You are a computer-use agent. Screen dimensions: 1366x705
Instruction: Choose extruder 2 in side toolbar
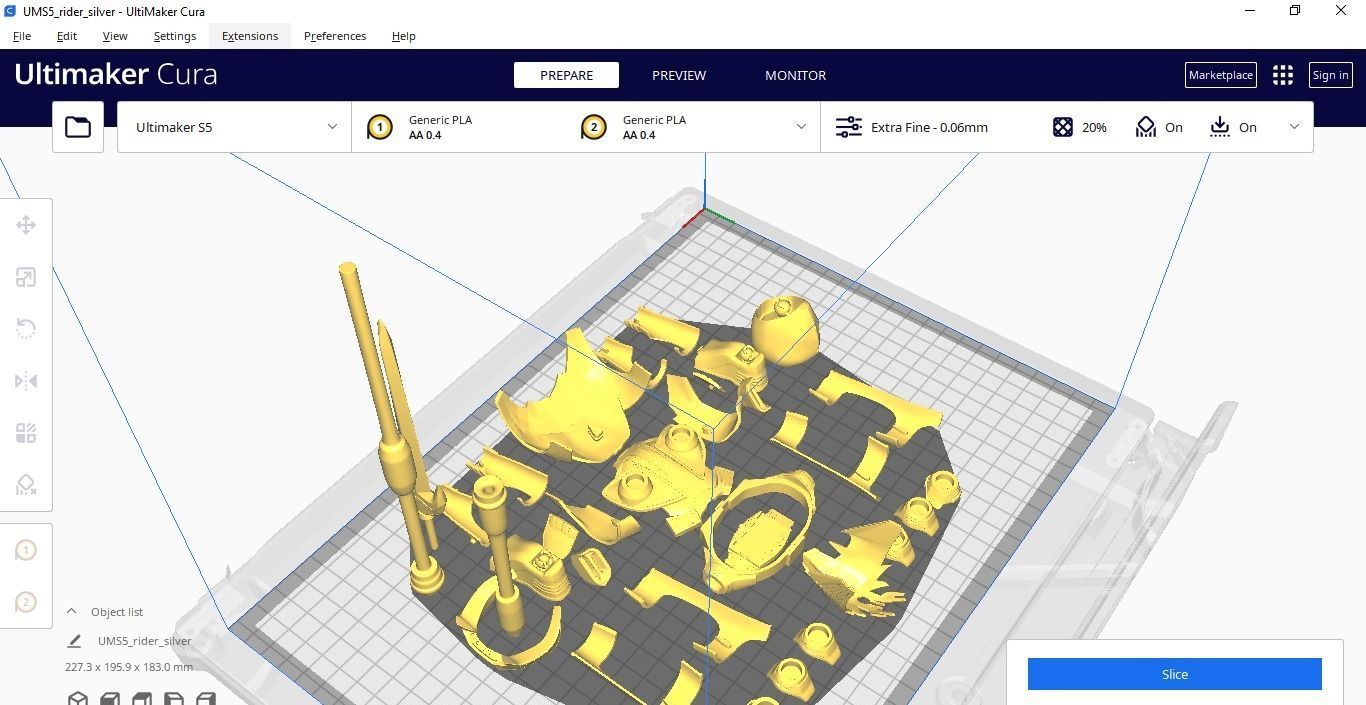coord(26,602)
